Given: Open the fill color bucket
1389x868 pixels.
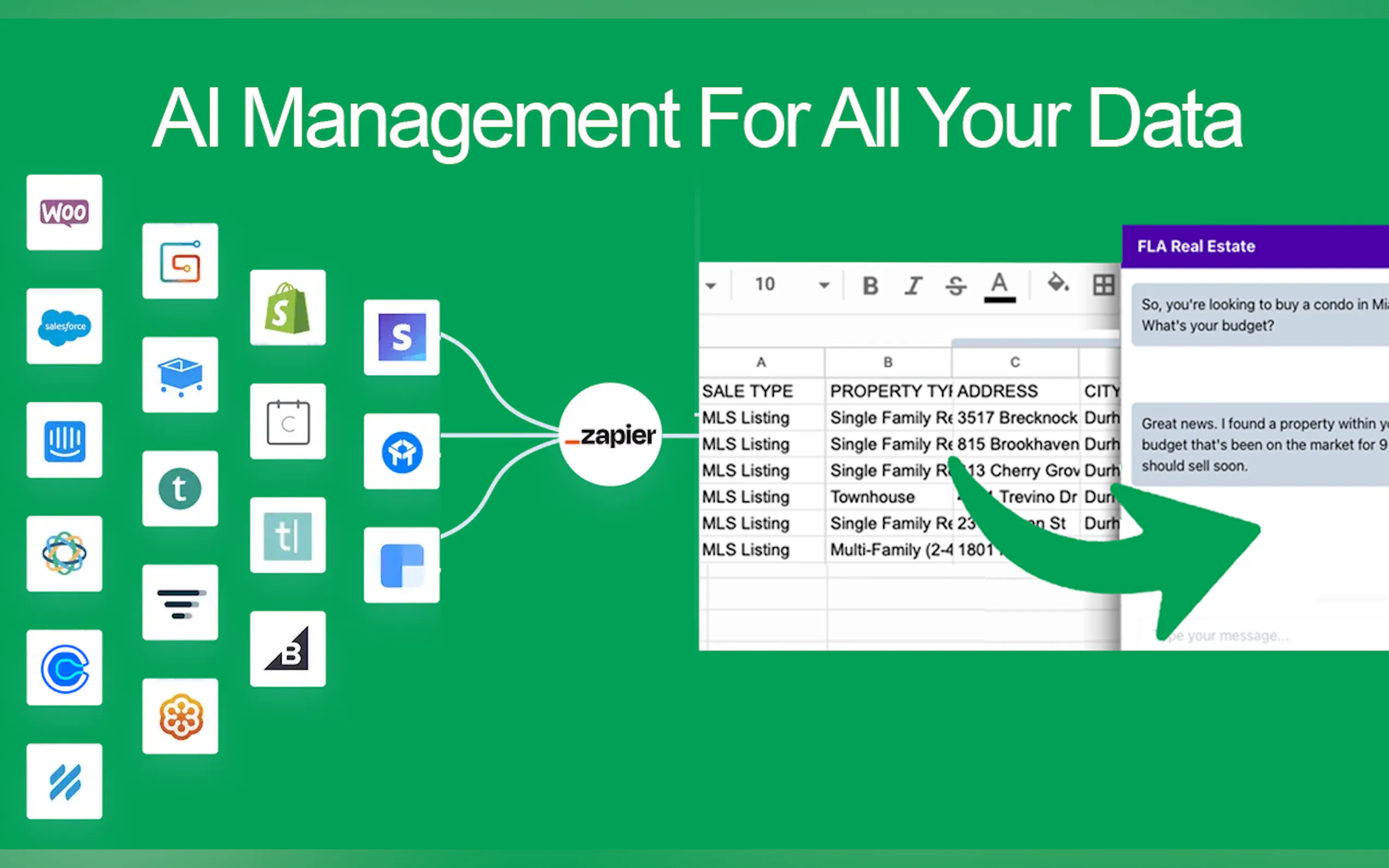Looking at the screenshot, I should pyautogui.click(x=1058, y=283).
